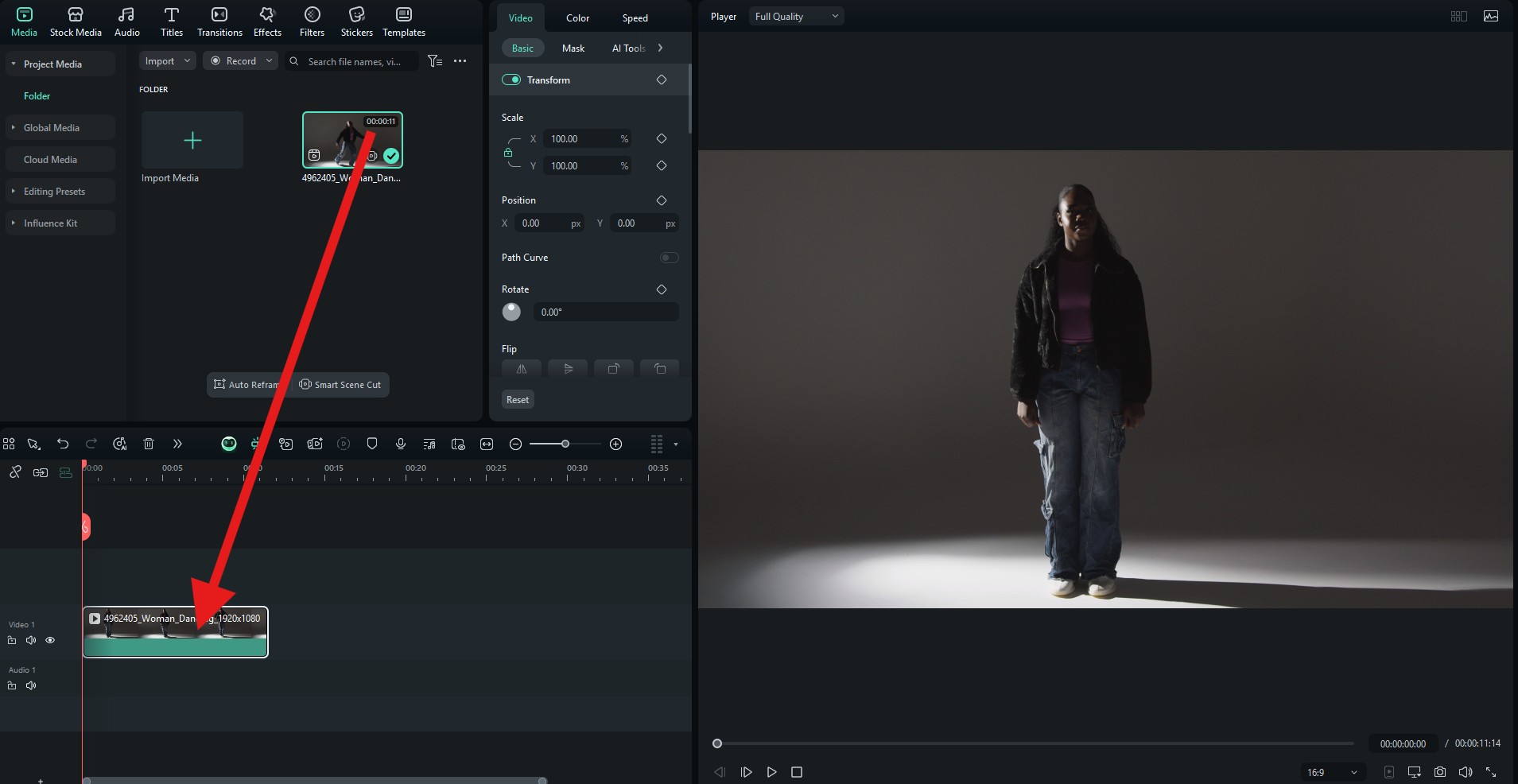
Task: Open the Cloud Media item
Action: 60,159
